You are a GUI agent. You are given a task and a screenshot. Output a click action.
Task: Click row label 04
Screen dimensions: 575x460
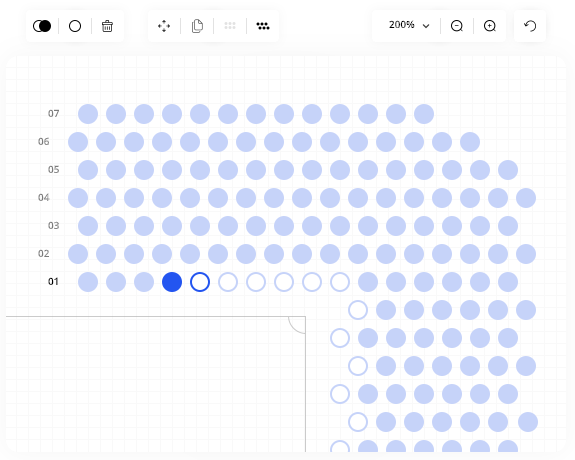coord(44,198)
